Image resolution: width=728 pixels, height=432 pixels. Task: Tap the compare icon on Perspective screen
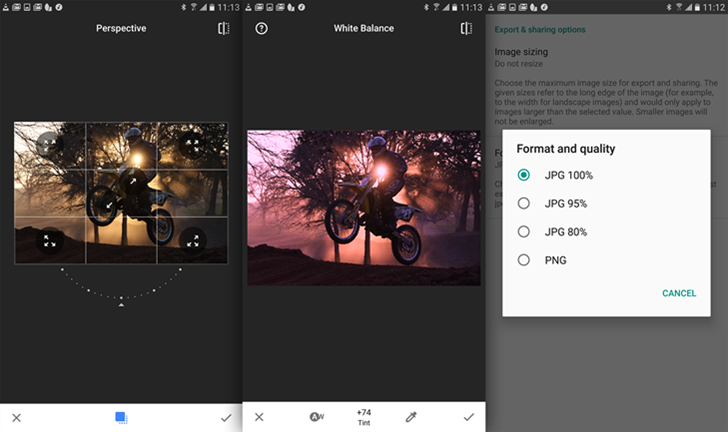pyautogui.click(x=223, y=29)
